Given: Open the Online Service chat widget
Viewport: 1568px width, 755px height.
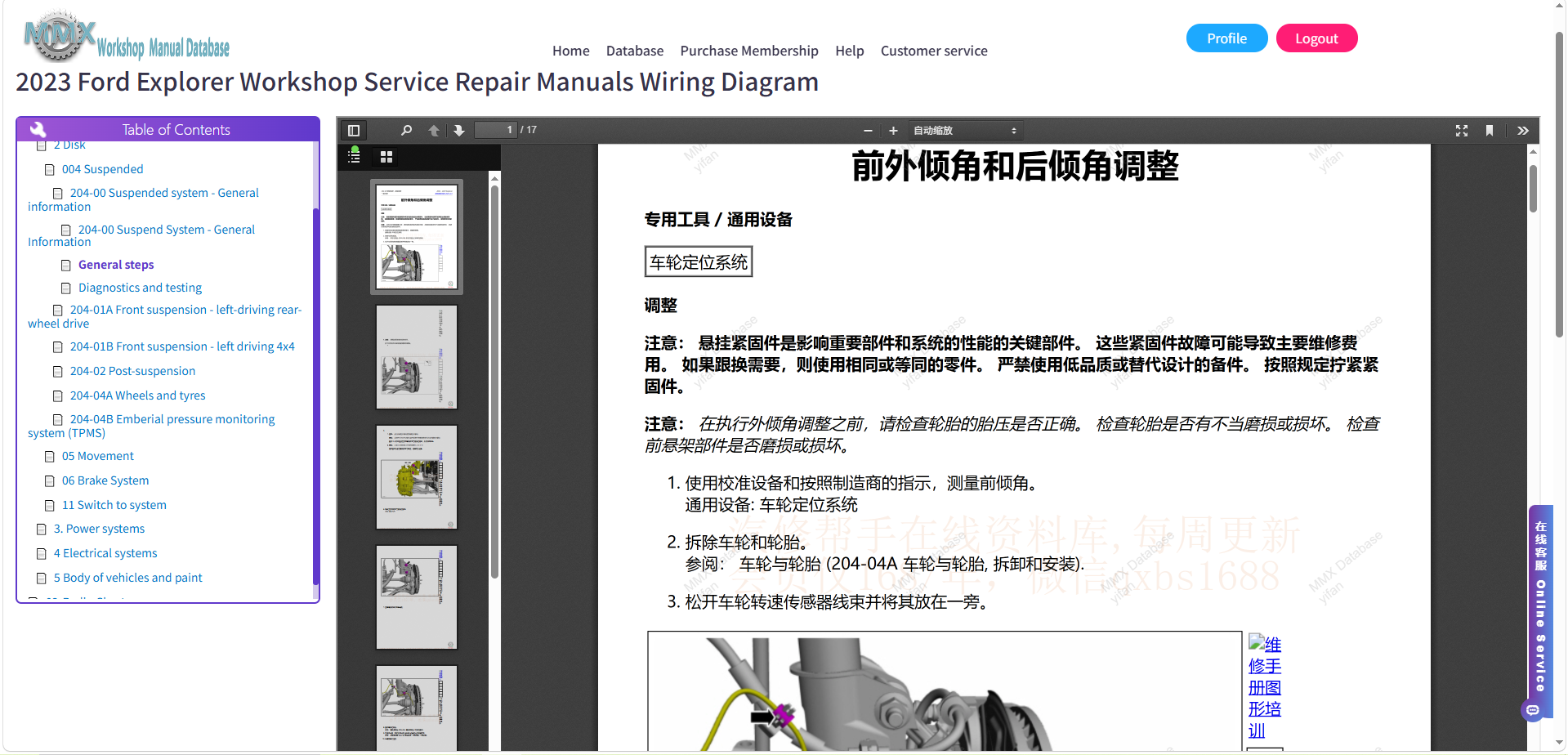Looking at the screenshot, I should (x=1540, y=613).
